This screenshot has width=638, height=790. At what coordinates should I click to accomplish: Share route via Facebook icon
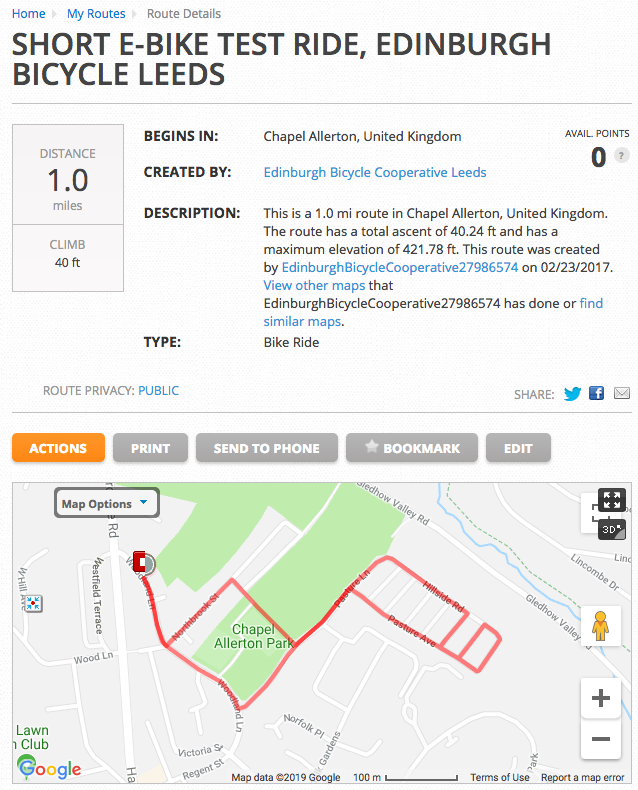pos(597,394)
